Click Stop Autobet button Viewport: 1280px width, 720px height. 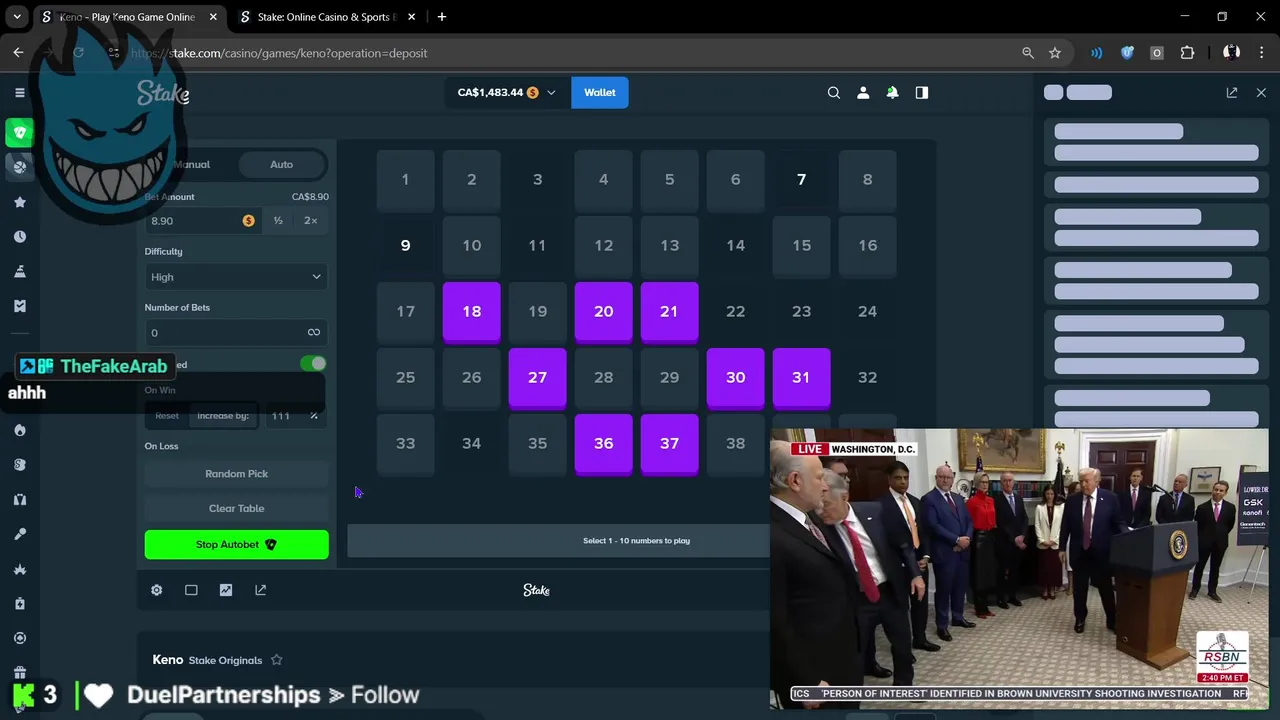[x=236, y=544]
